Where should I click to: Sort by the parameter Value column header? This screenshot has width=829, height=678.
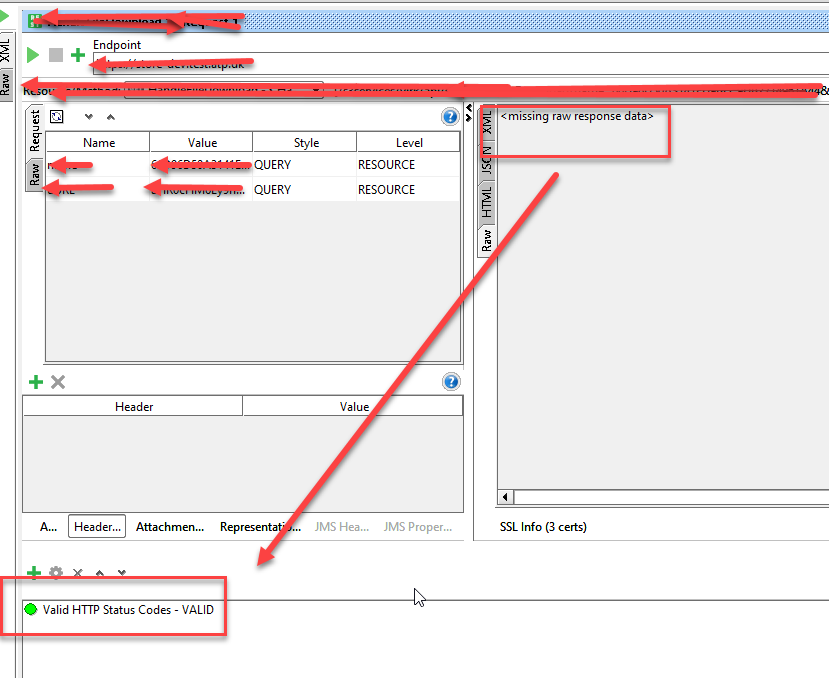(202, 143)
